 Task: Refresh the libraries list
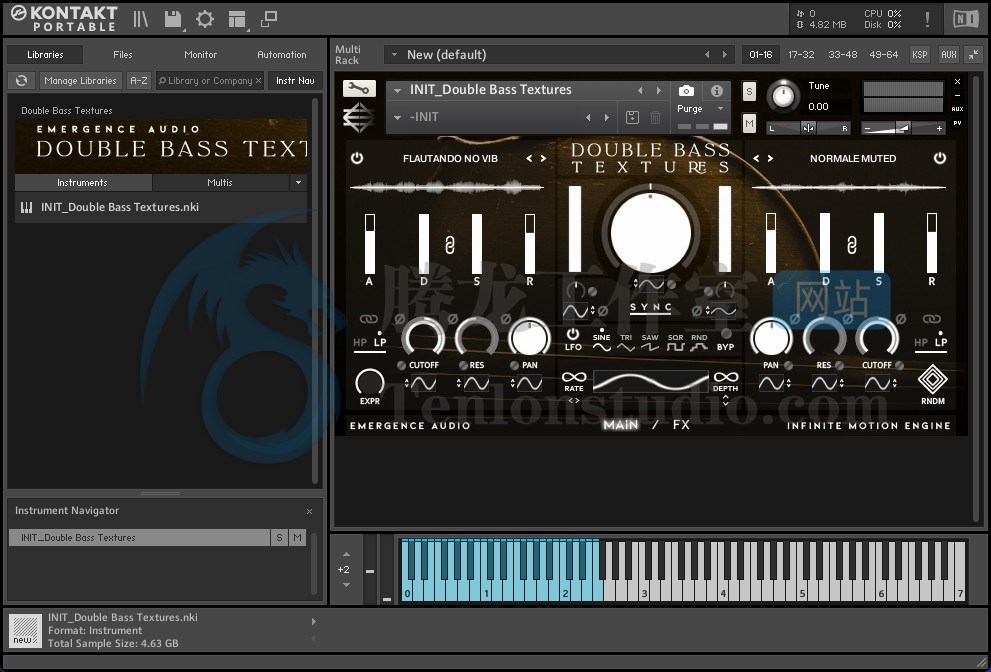point(21,80)
